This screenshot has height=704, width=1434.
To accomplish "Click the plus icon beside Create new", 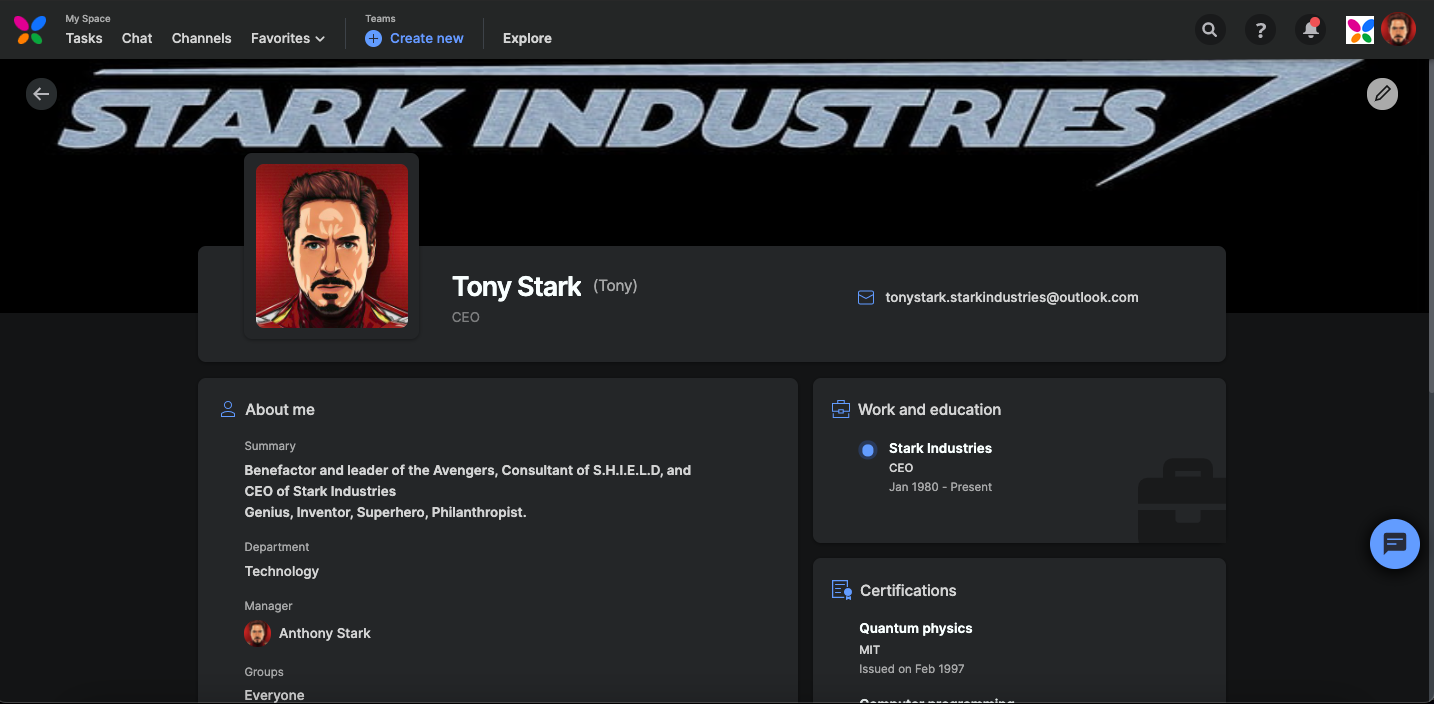I will click(374, 38).
